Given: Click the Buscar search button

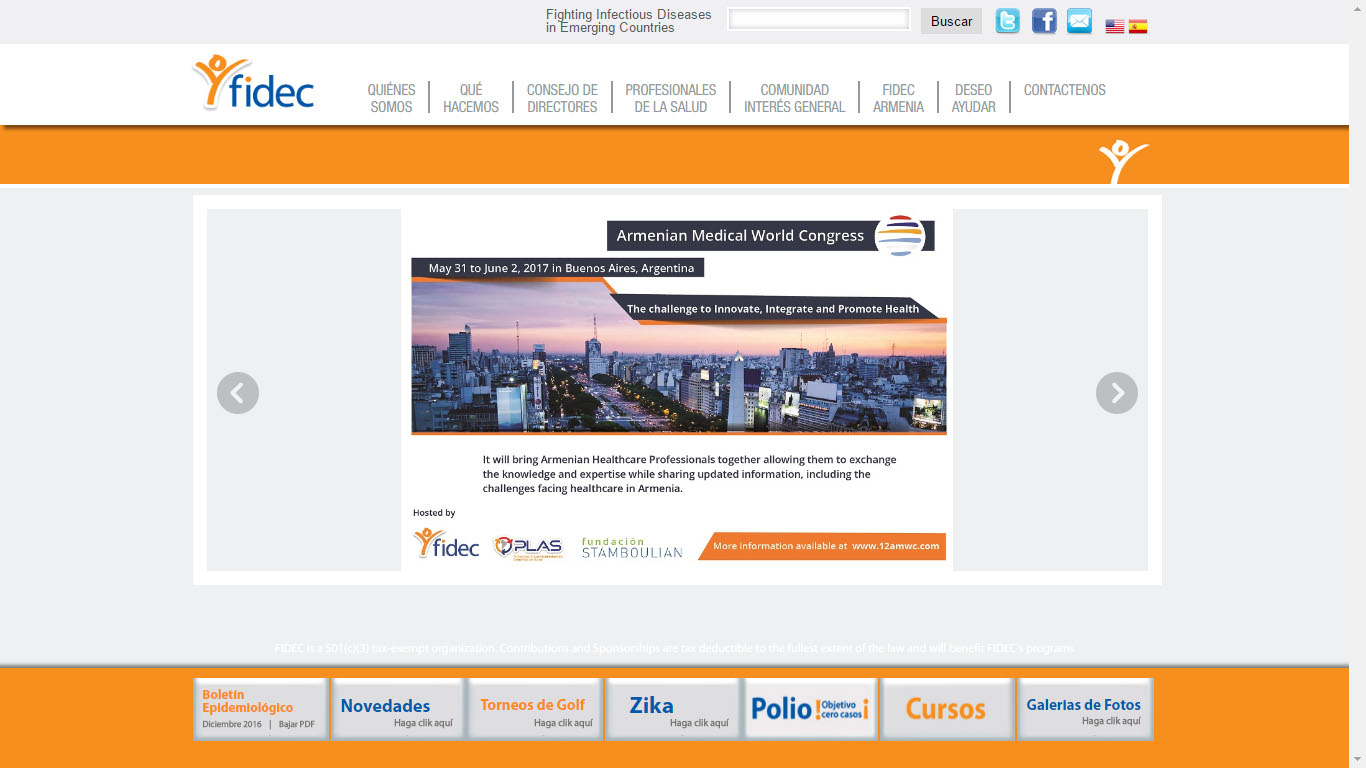Looking at the screenshot, I should (x=951, y=21).
